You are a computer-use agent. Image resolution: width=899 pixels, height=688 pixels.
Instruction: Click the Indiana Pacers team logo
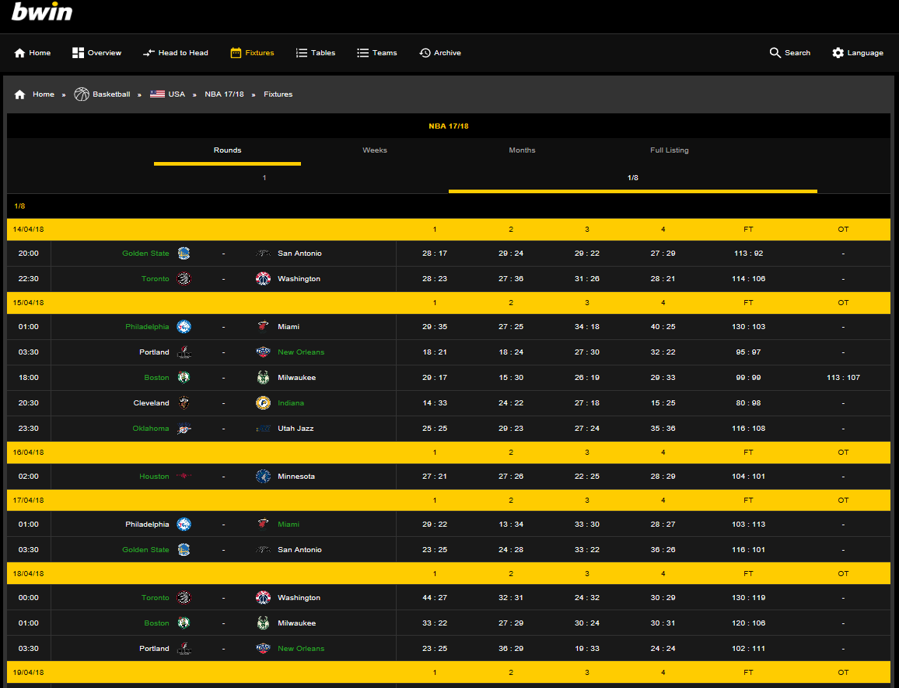263,403
